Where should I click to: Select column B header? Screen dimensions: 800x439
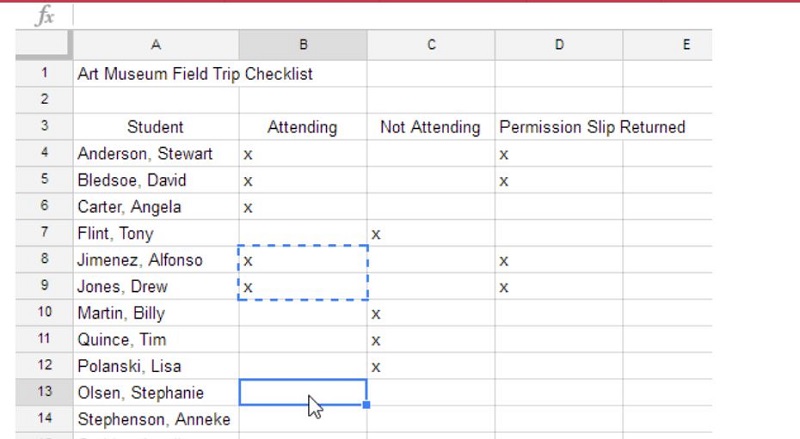pyautogui.click(x=302, y=44)
